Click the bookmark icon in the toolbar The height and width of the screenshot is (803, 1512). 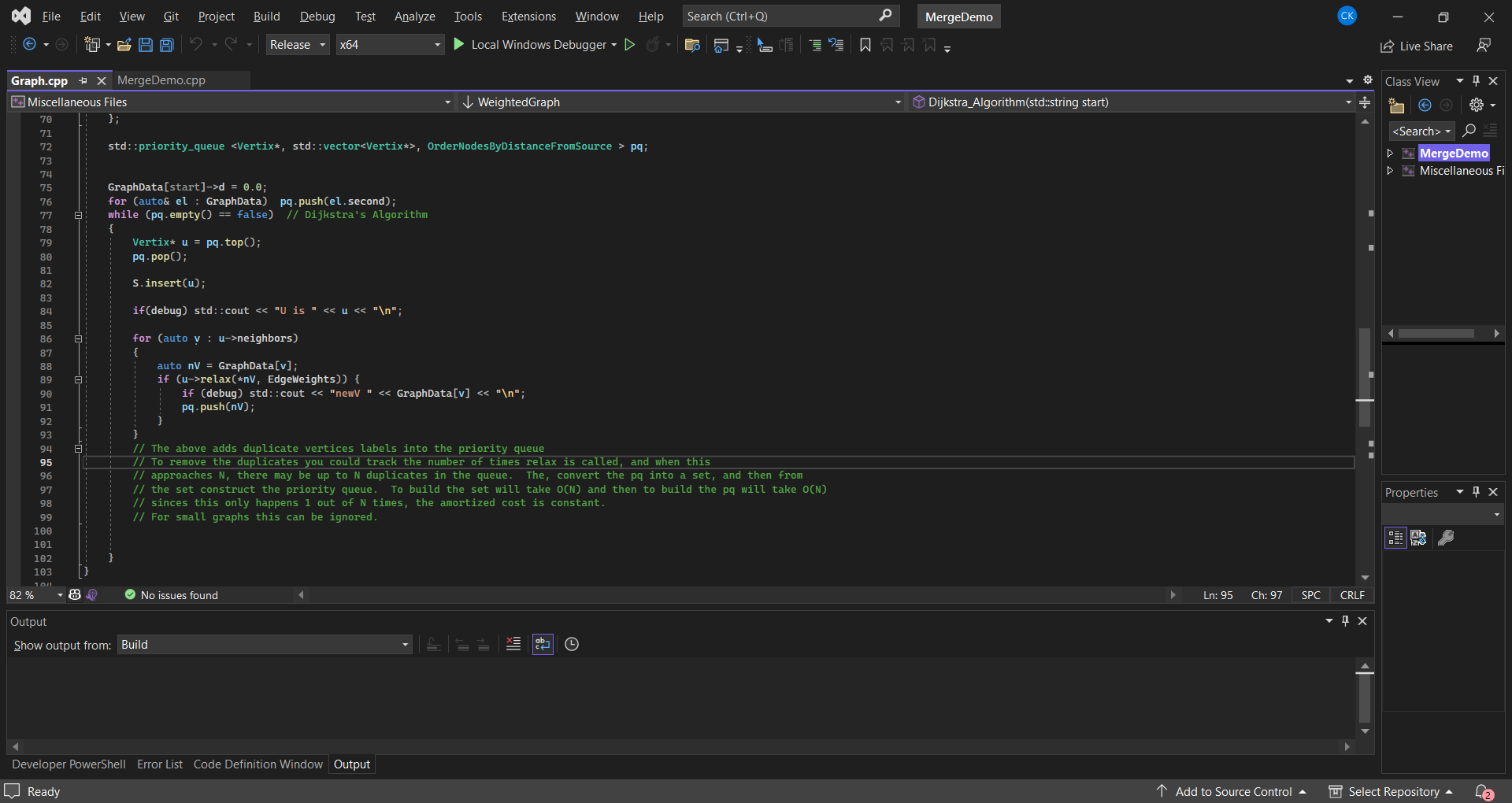(865, 45)
